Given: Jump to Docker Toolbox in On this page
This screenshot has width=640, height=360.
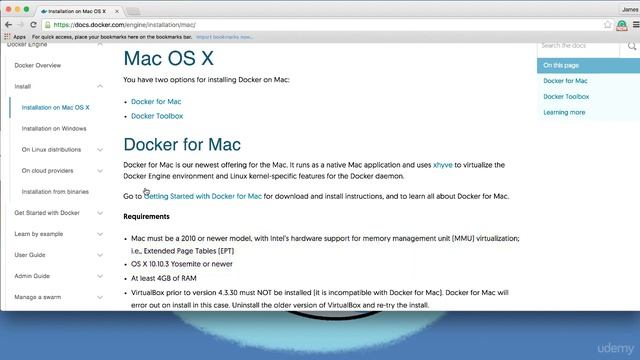Looking at the screenshot, I should pos(566,97).
